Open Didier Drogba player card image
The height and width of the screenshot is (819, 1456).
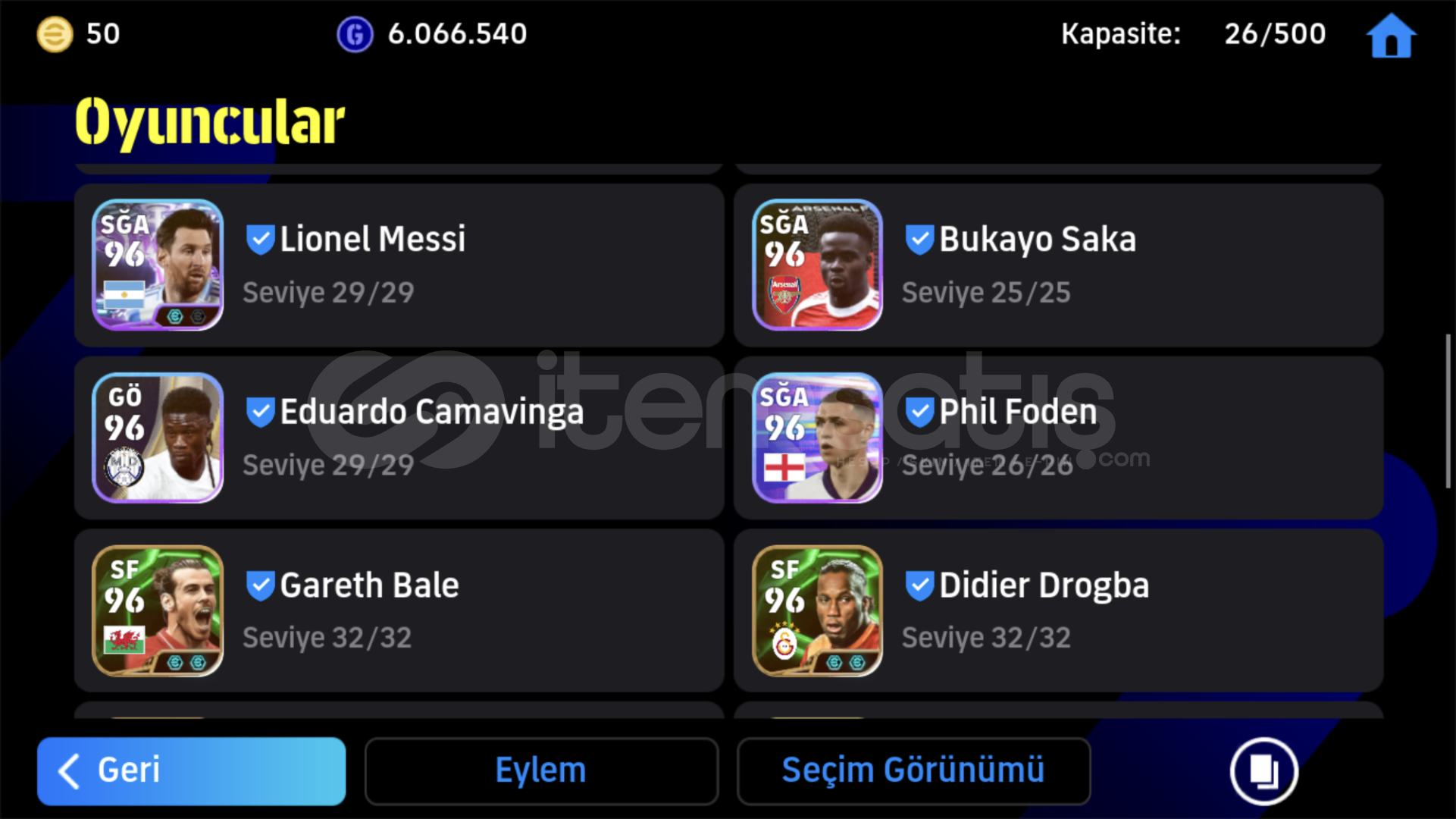pos(817,610)
